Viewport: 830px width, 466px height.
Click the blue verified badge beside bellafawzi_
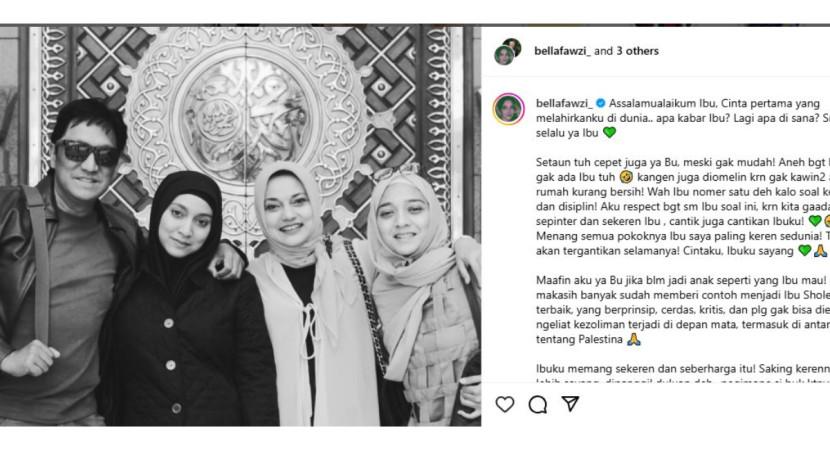click(x=600, y=103)
